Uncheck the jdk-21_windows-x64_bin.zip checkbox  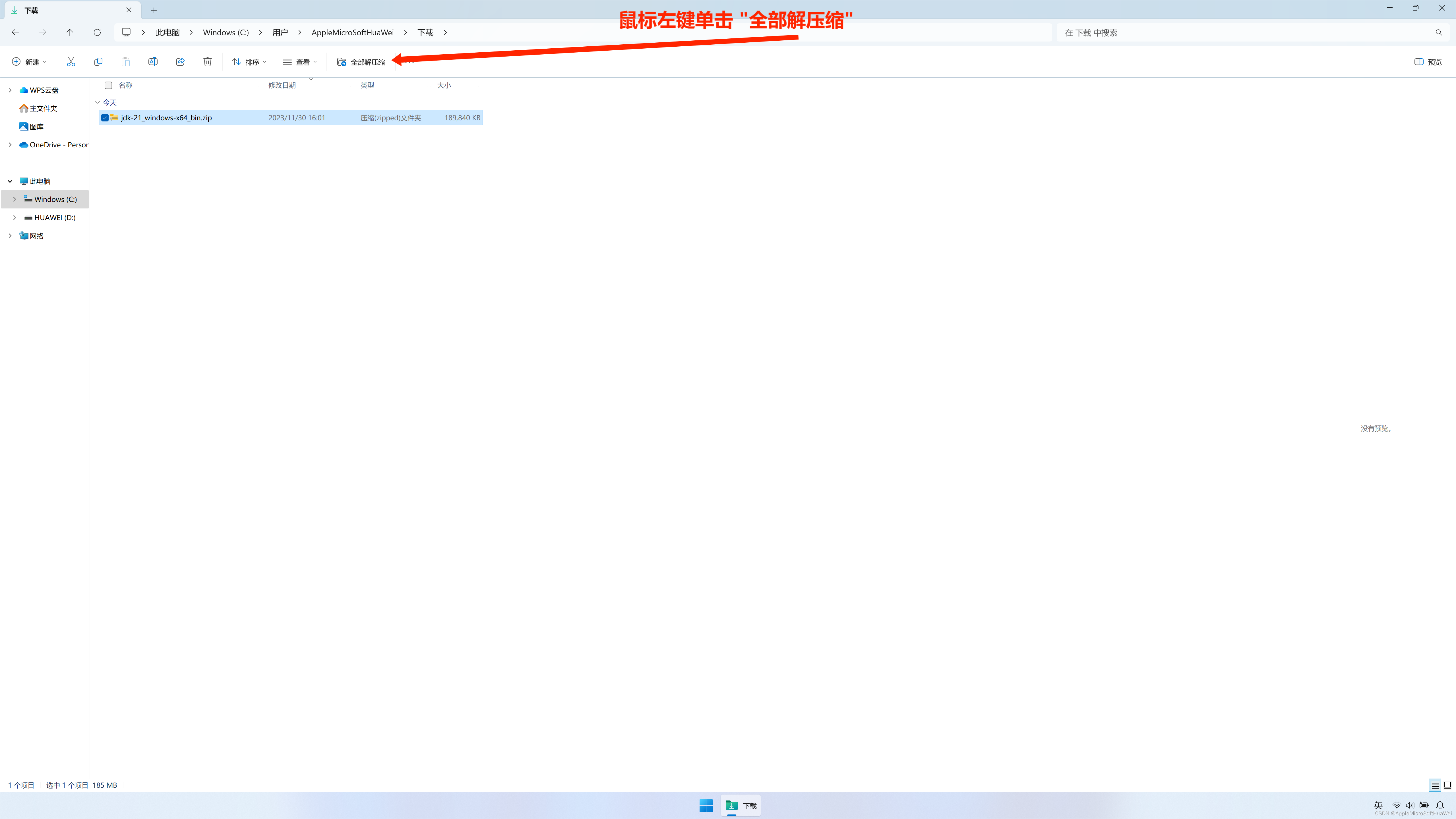[x=105, y=117]
